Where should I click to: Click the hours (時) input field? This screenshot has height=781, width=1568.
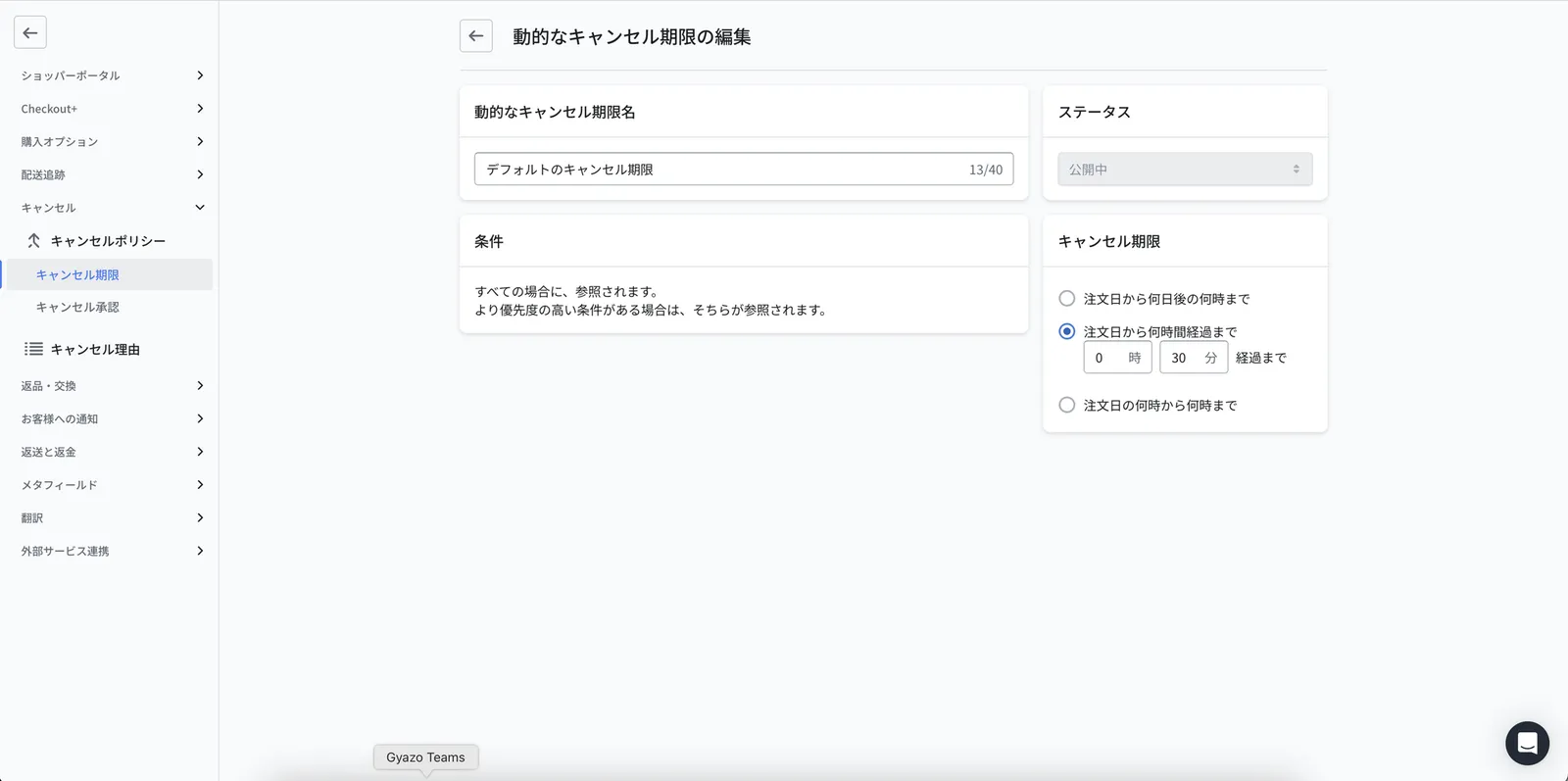click(x=1117, y=358)
